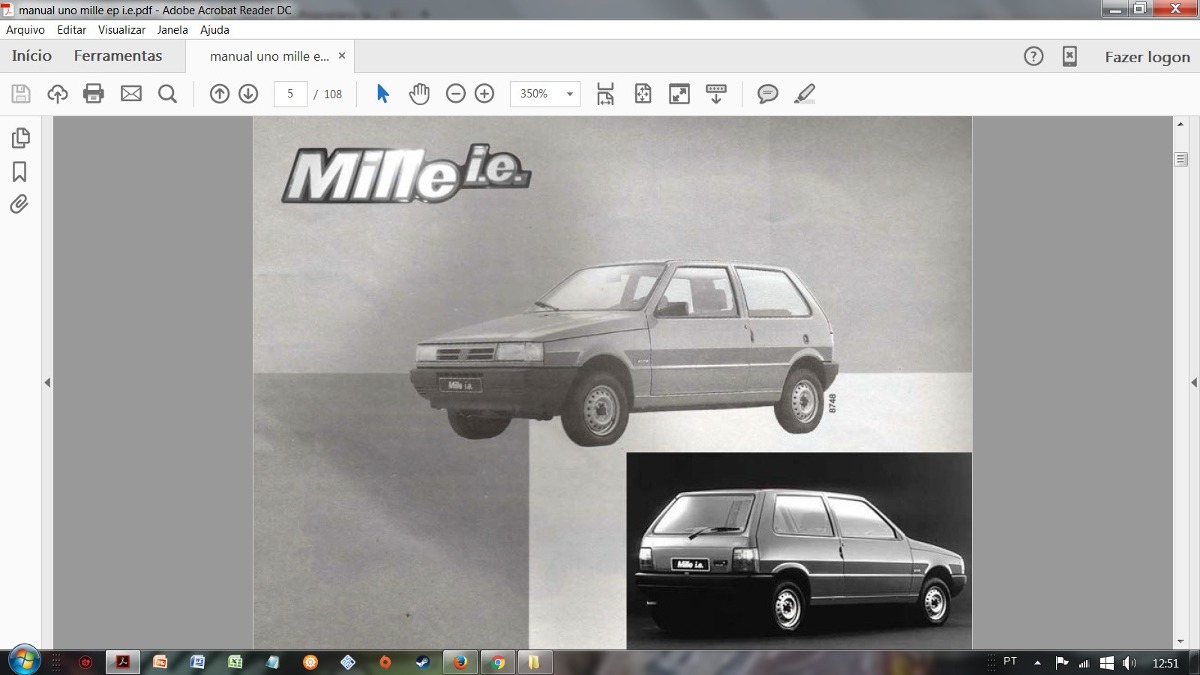
Task: Show hidden tray icons arrow
Action: coord(1037,663)
